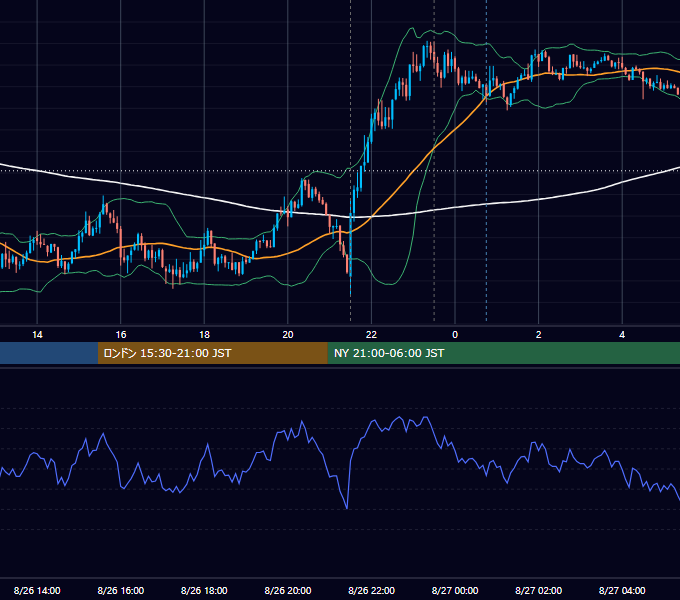The height and width of the screenshot is (600, 680).
Task: Click the NY 21:00-06:00 JST session bar
Action: (503, 353)
